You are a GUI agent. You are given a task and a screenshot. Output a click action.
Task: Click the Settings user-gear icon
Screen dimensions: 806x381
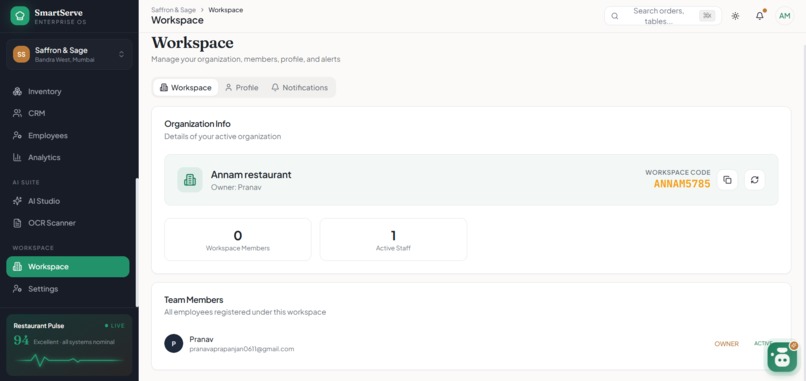click(17, 289)
